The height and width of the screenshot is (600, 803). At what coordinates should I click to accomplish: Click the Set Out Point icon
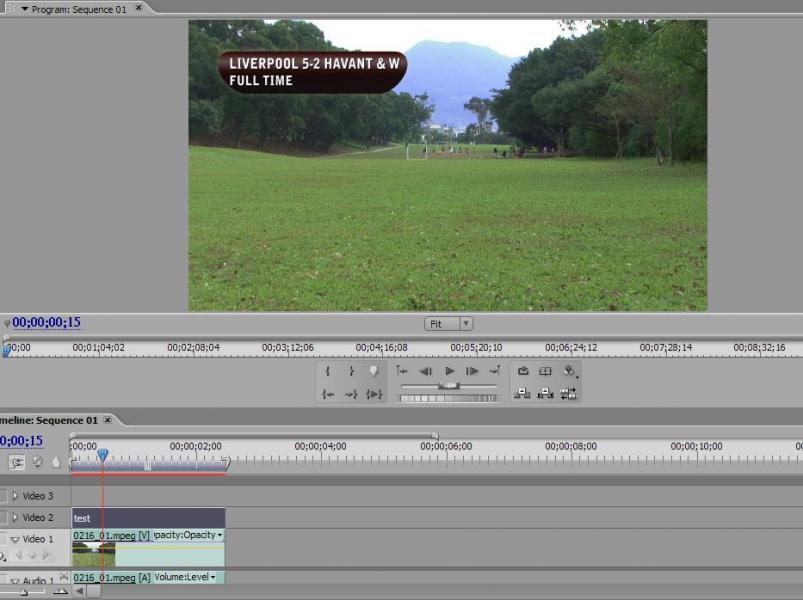[351, 371]
